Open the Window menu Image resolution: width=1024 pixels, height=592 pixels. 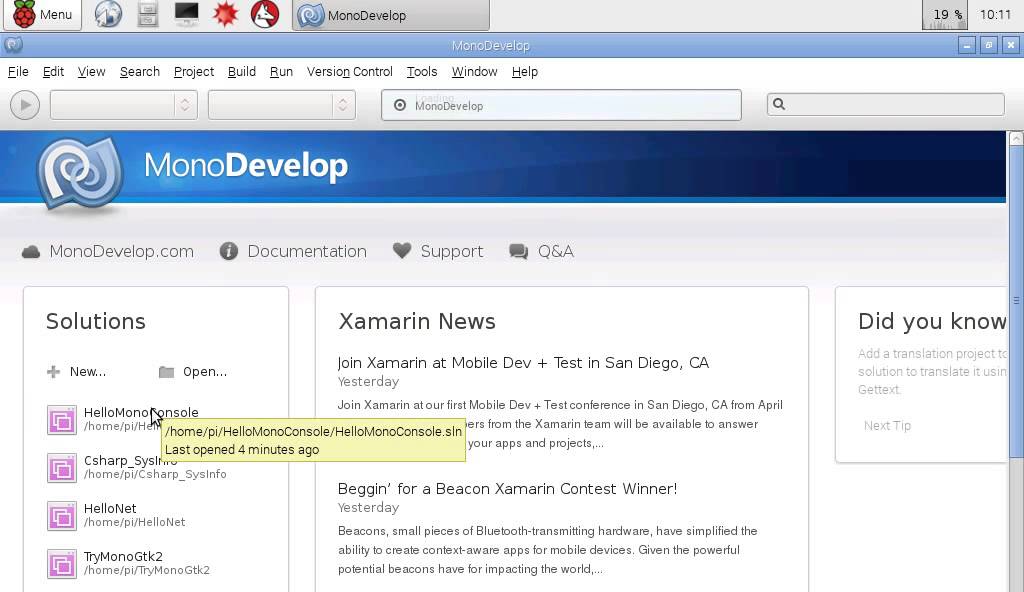coord(475,72)
